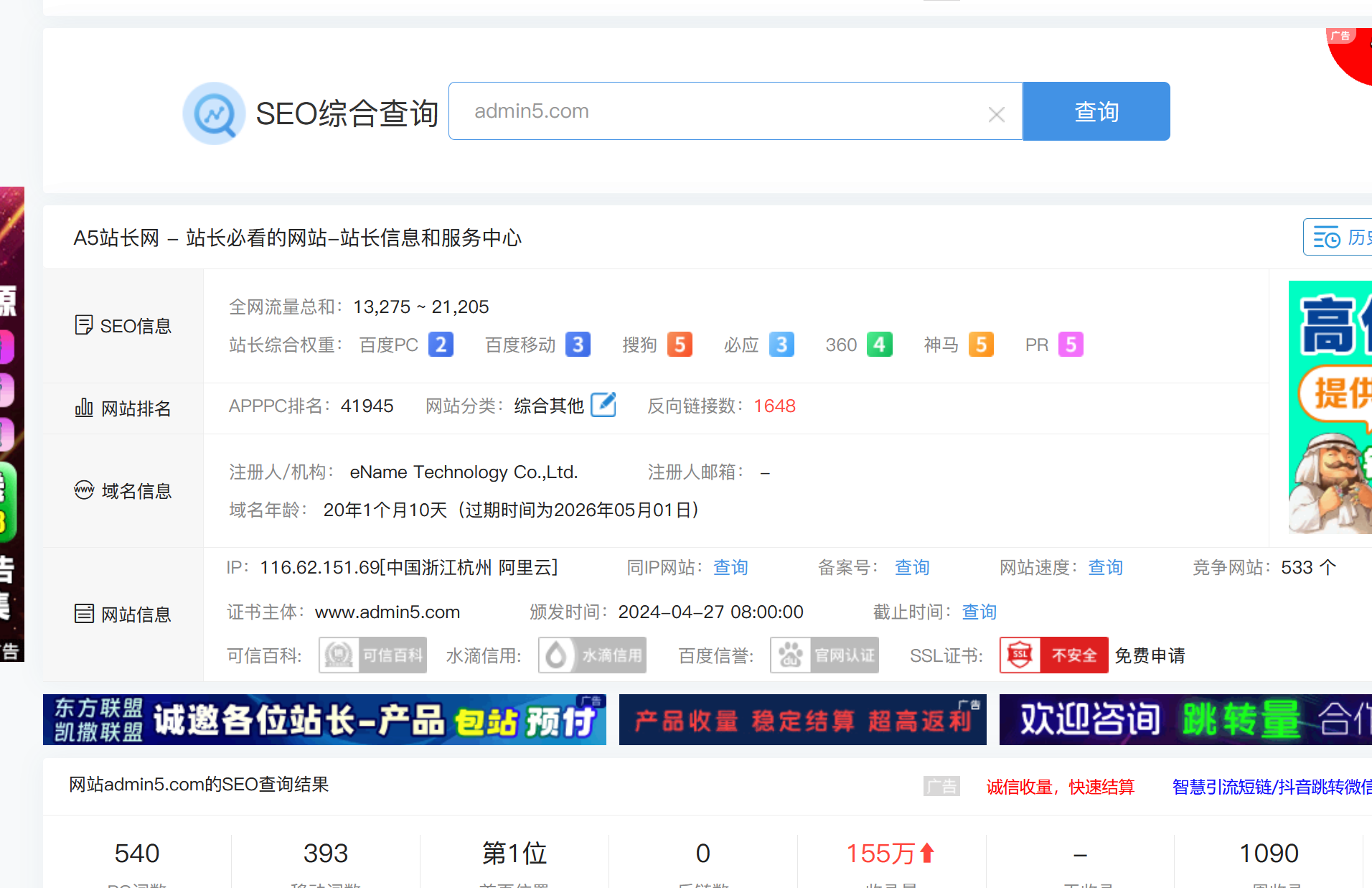Click the 智慧引流短链 ad link
This screenshot has height=888, width=1372.
(1272, 787)
